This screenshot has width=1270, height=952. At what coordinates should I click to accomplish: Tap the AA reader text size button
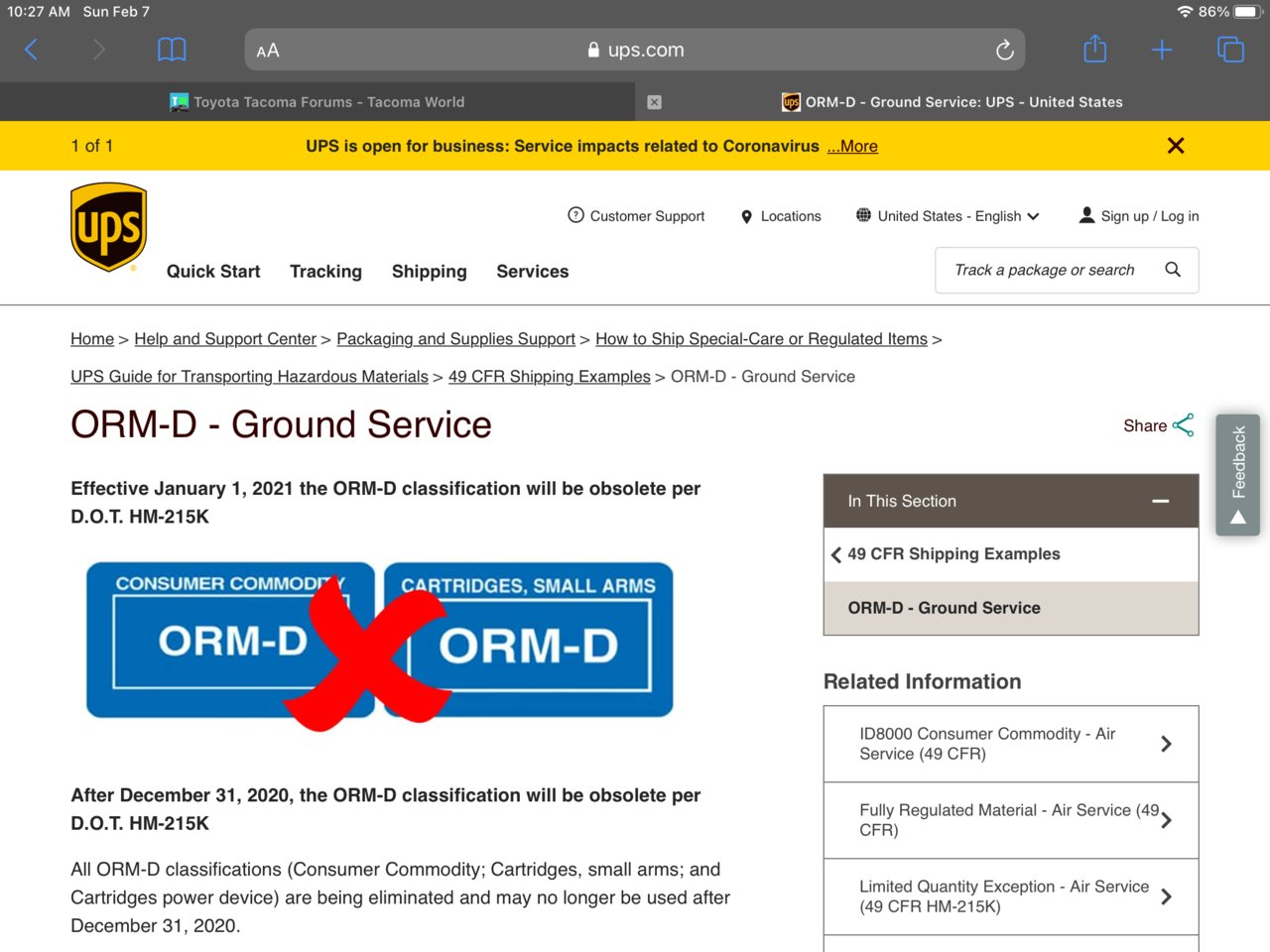[268, 51]
